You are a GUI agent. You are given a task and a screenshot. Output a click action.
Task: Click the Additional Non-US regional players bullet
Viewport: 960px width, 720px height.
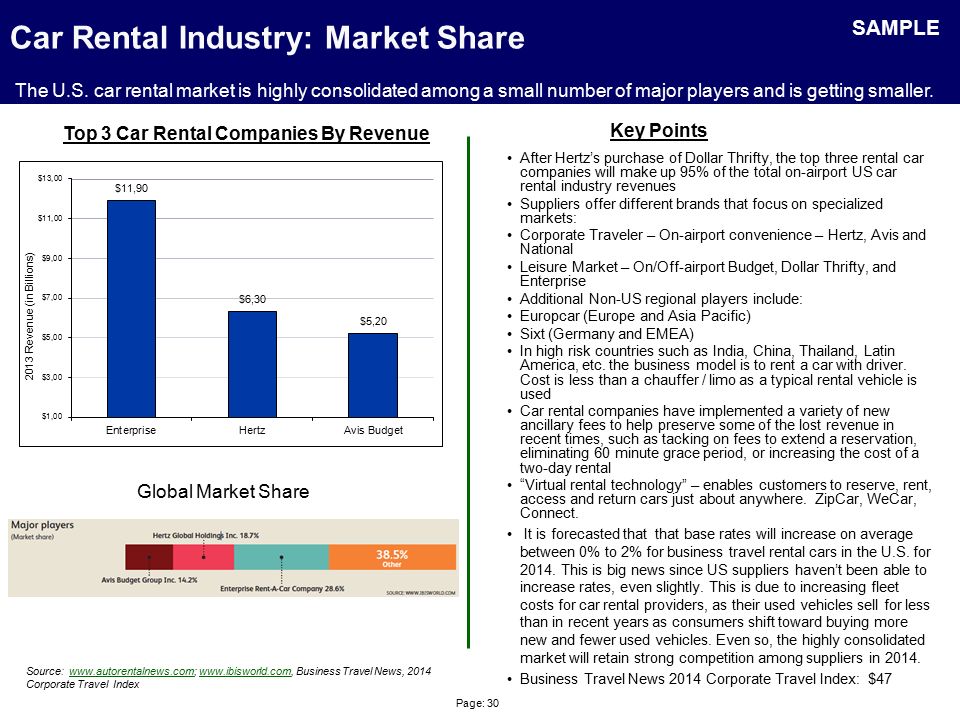pos(661,299)
